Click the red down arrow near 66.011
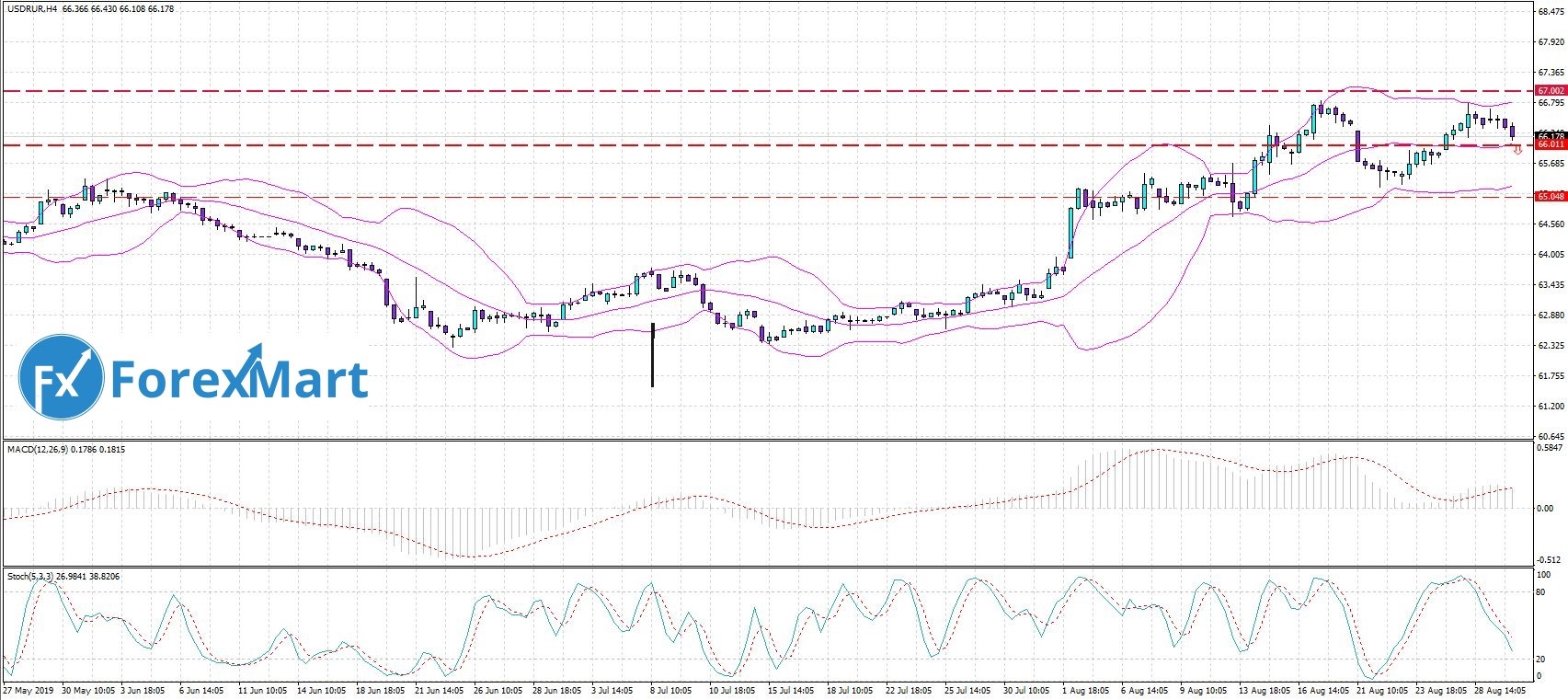 coord(1517,149)
